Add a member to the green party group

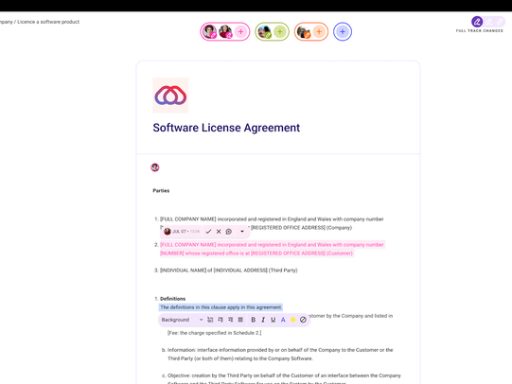pos(280,32)
